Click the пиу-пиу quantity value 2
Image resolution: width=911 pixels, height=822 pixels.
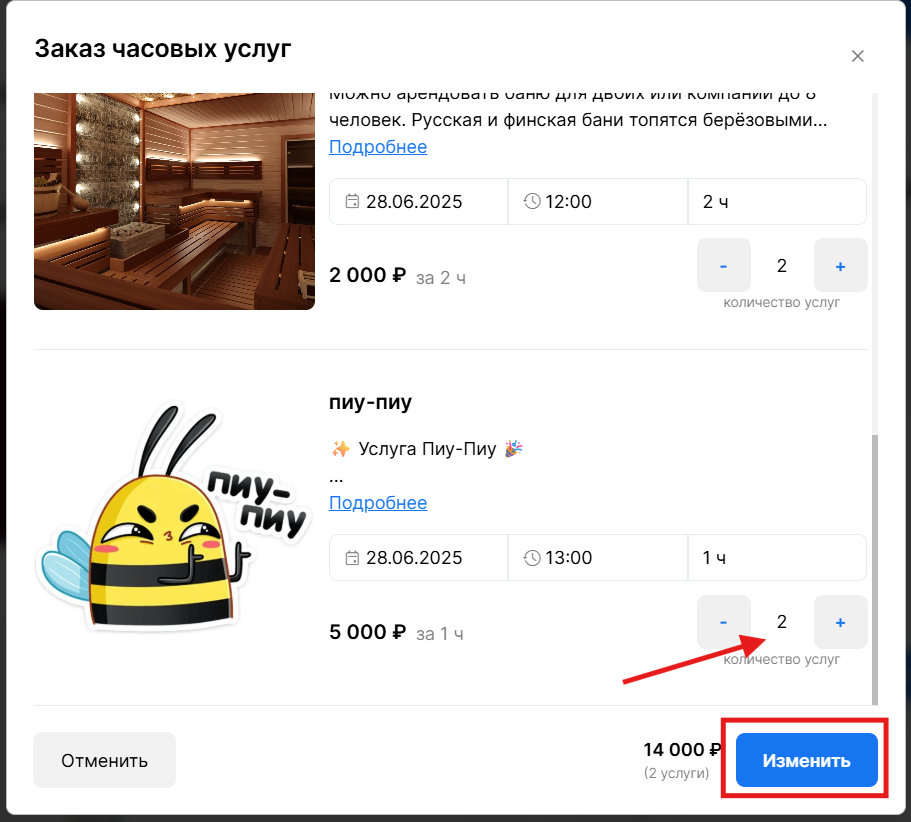(782, 622)
